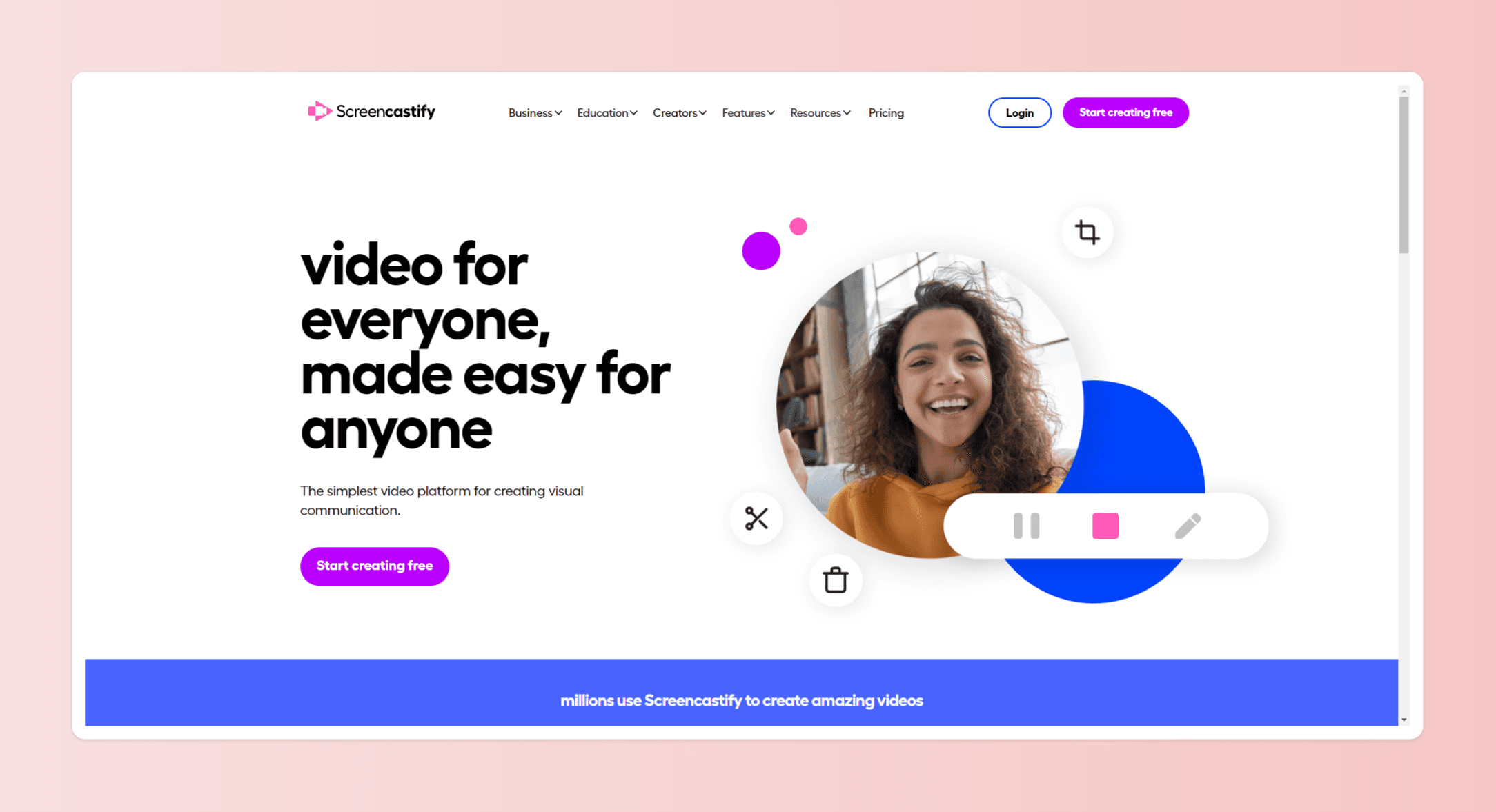Expand the Business navigation dropdown

[x=535, y=112]
